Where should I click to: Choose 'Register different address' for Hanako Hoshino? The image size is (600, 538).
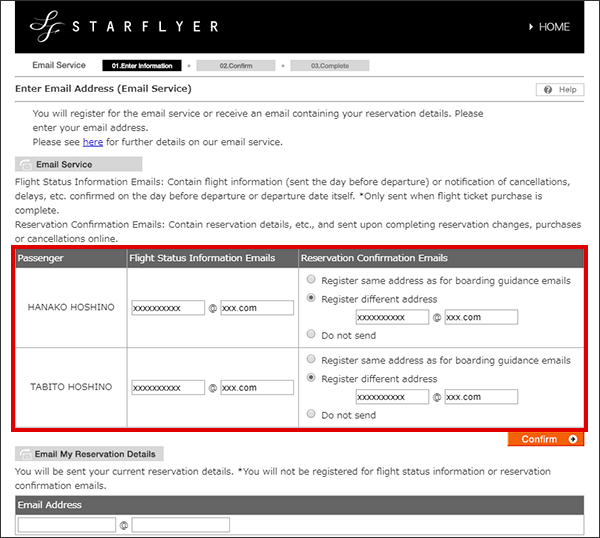click(x=314, y=298)
